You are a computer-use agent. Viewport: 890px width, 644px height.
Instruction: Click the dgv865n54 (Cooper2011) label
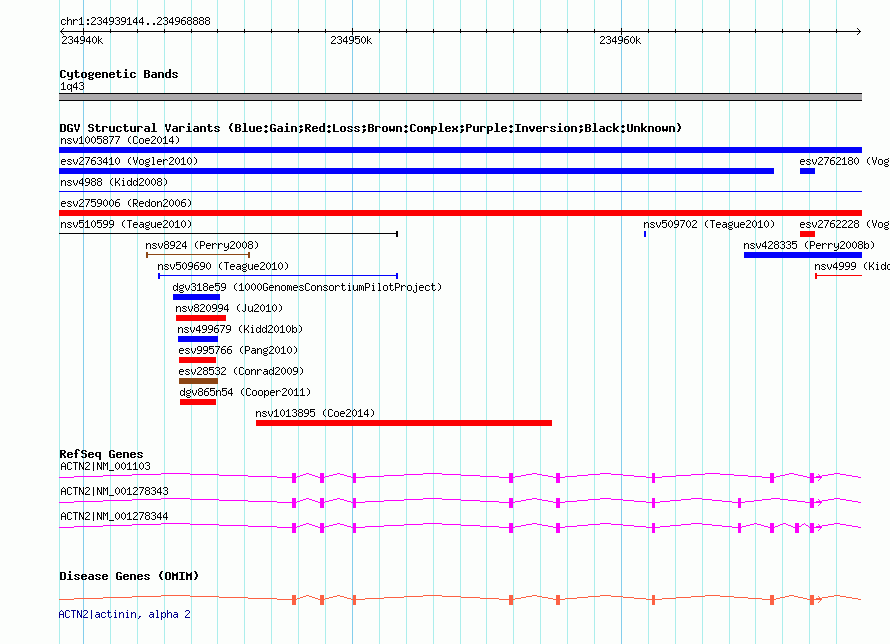pyautogui.click(x=245, y=392)
